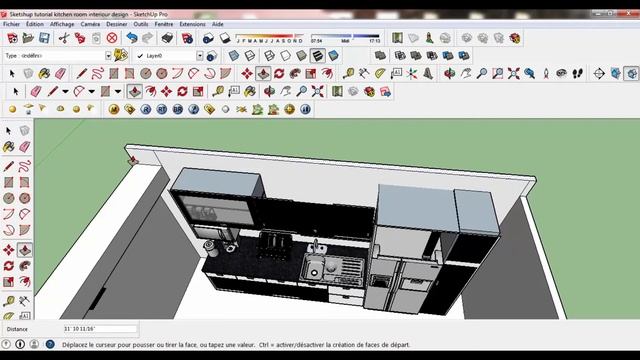The image size is (640, 360).
Task: Select the 3D Text tool
Action: [428, 73]
